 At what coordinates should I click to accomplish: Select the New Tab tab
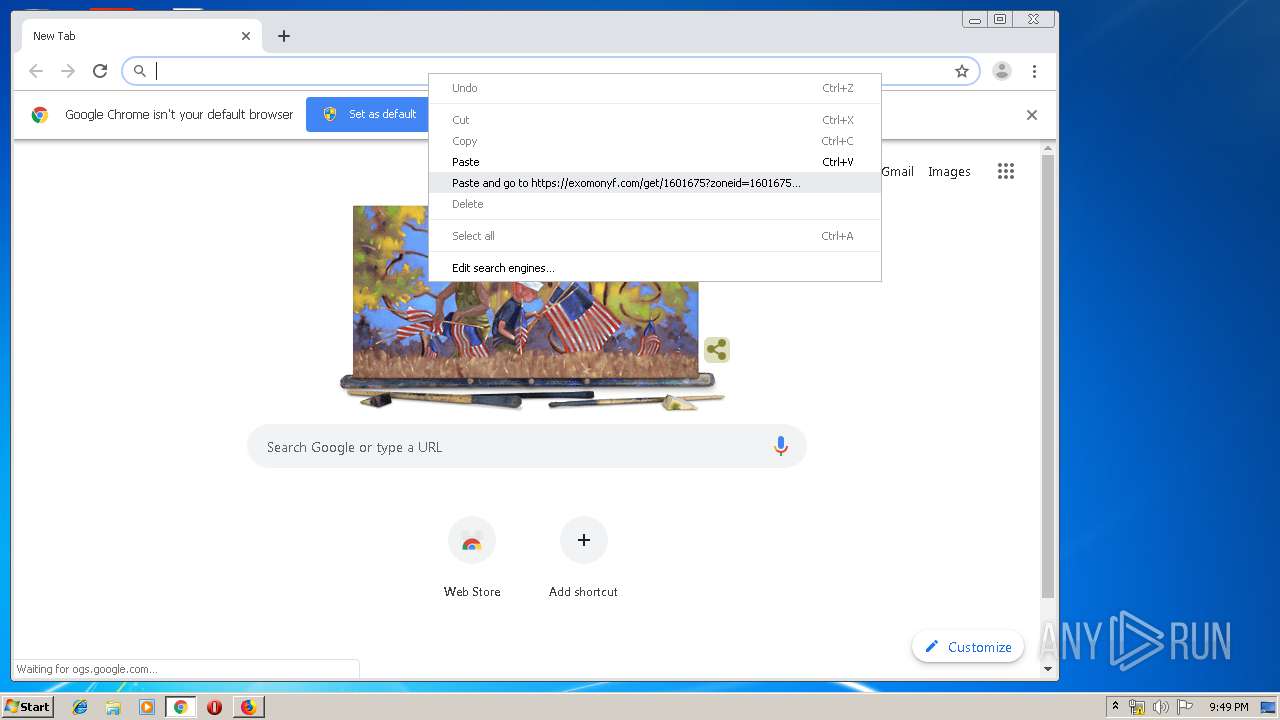pos(142,36)
